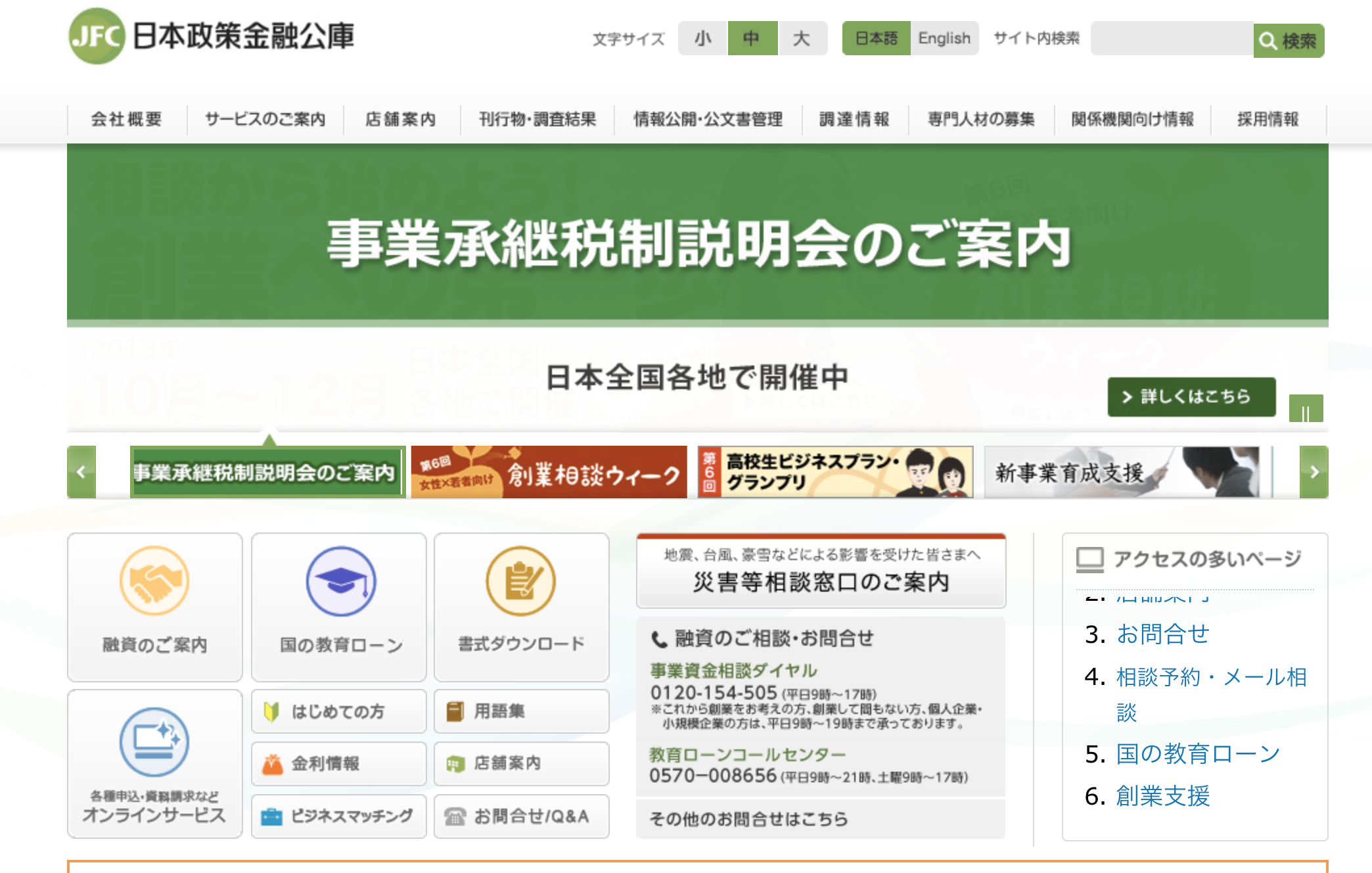Open the 採用情報 menu item
This screenshot has width=1372, height=873.
click(1268, 119)
